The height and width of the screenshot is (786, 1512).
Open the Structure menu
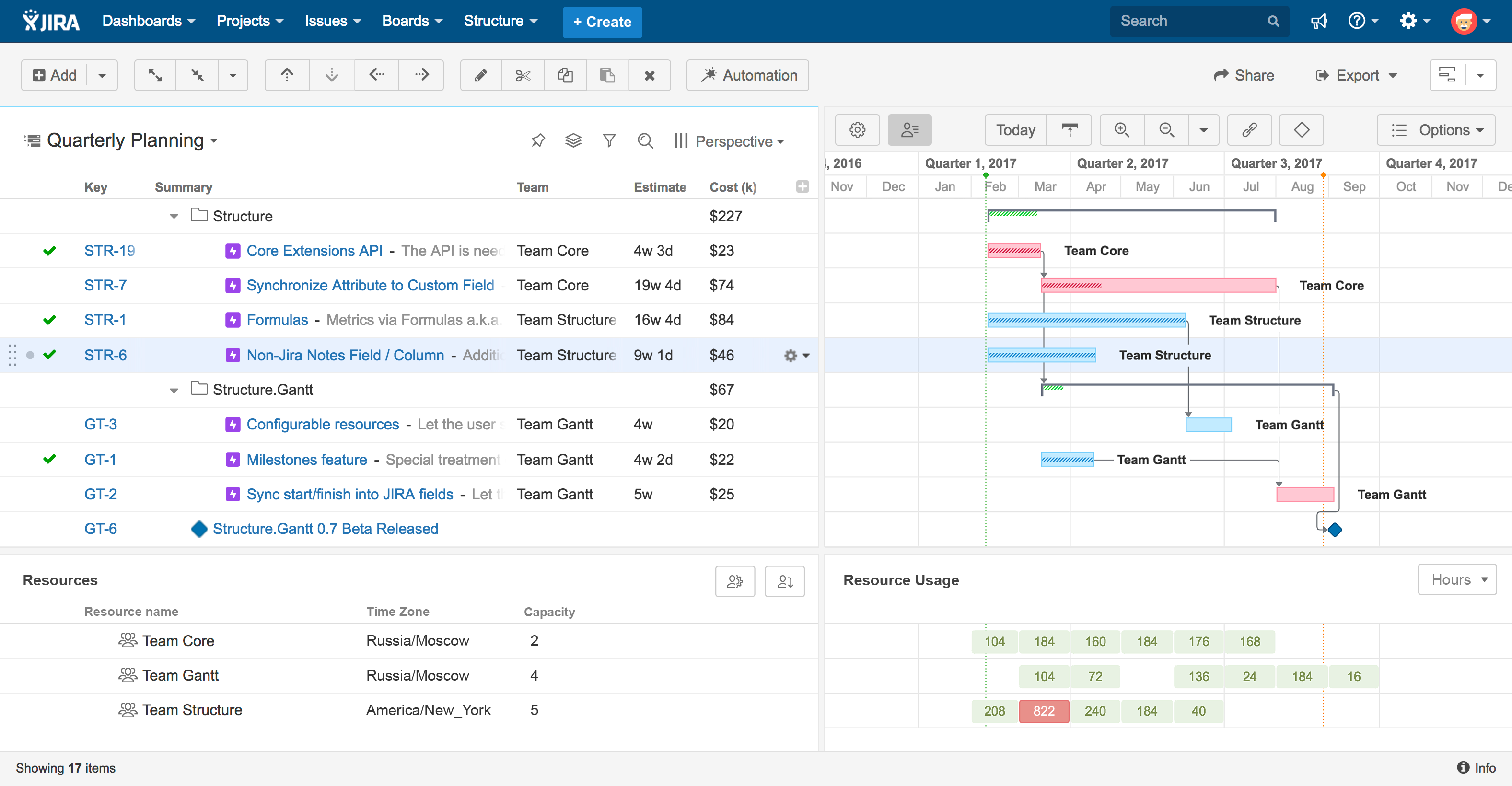[500, 22]
